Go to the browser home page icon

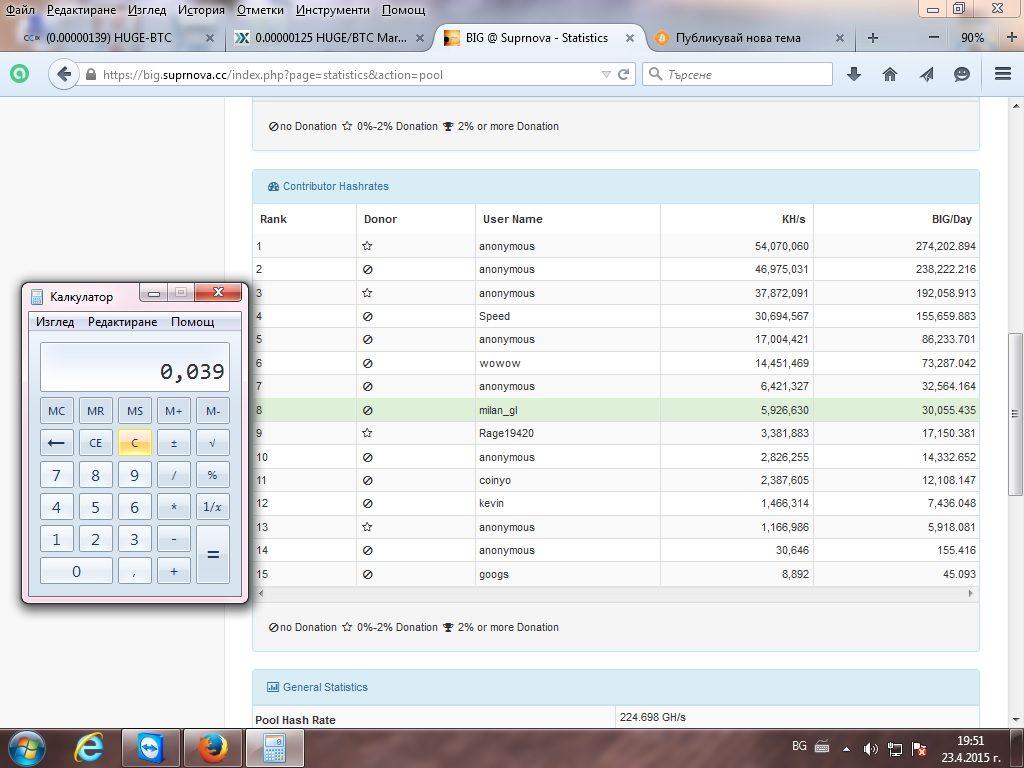[889, 74]
